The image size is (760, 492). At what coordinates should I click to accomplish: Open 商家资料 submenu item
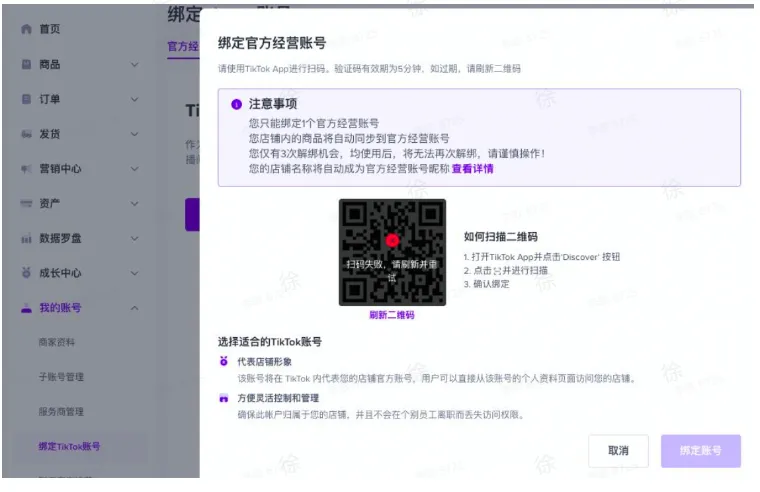57,342
